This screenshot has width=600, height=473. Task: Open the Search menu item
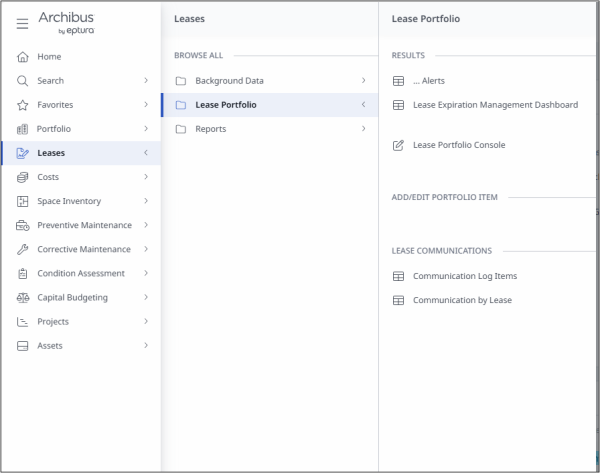tap(51, 81)
